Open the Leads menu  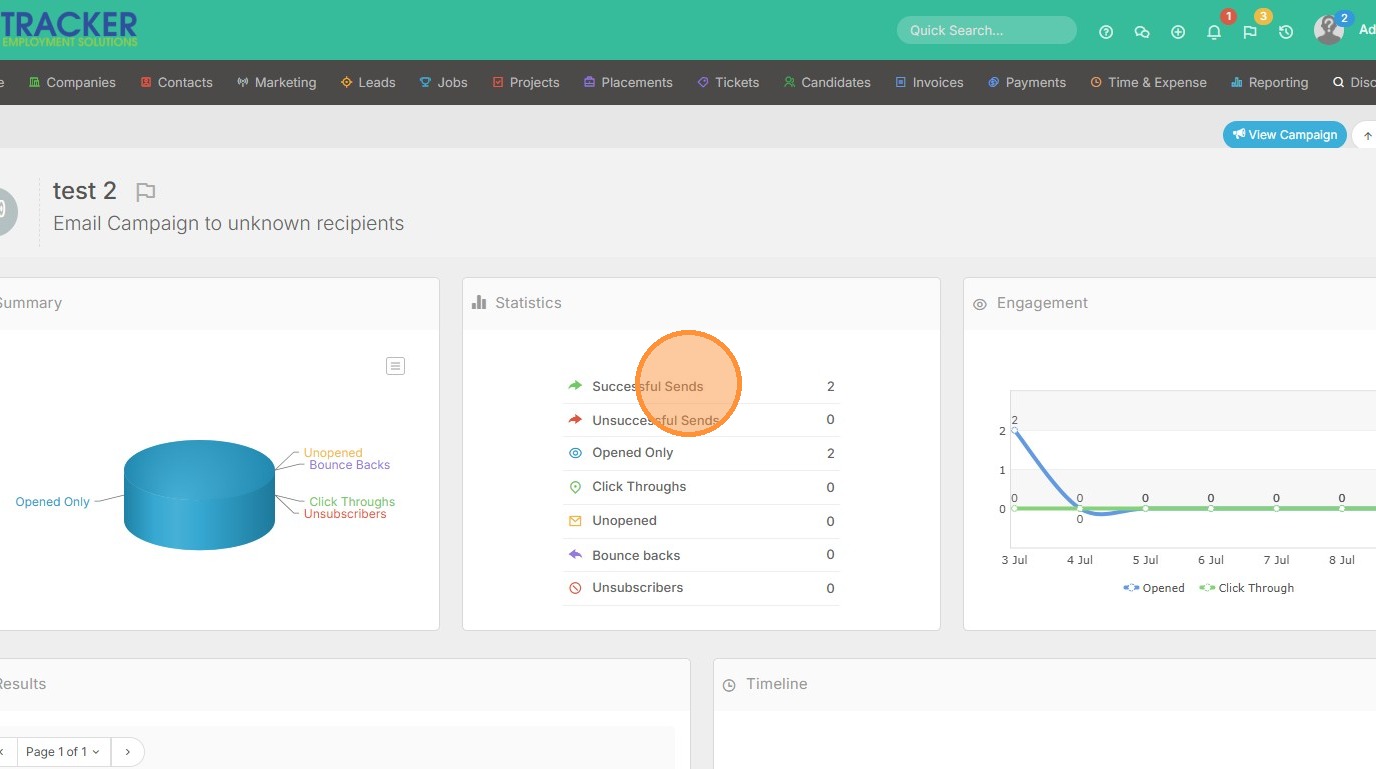(x=368, y=82)
